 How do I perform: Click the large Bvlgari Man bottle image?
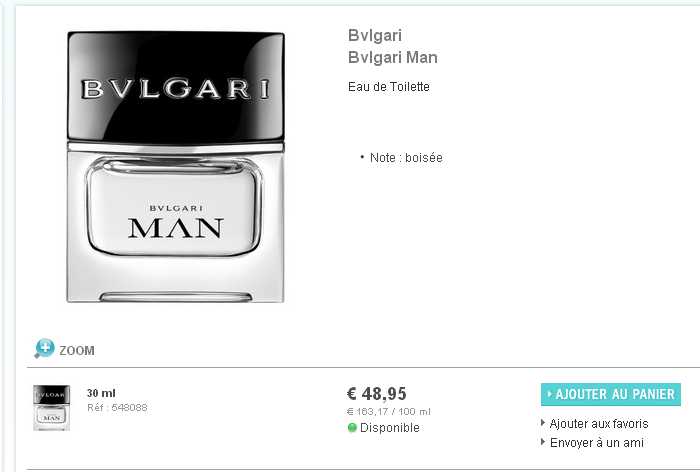(175, 167)
